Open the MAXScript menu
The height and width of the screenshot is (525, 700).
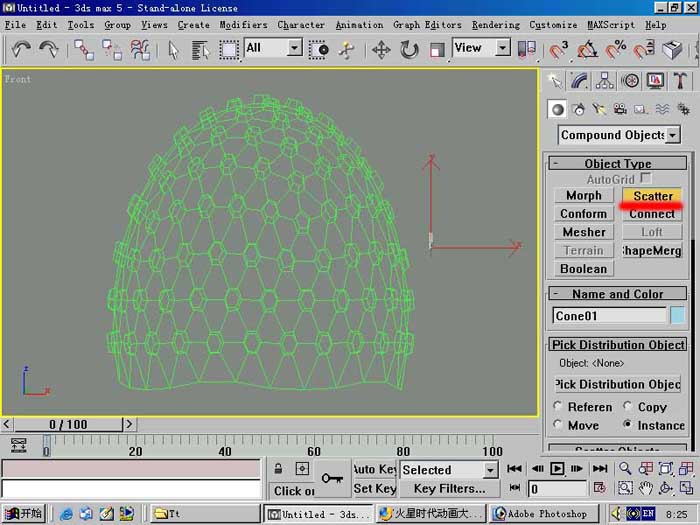(x=610, y=25)
